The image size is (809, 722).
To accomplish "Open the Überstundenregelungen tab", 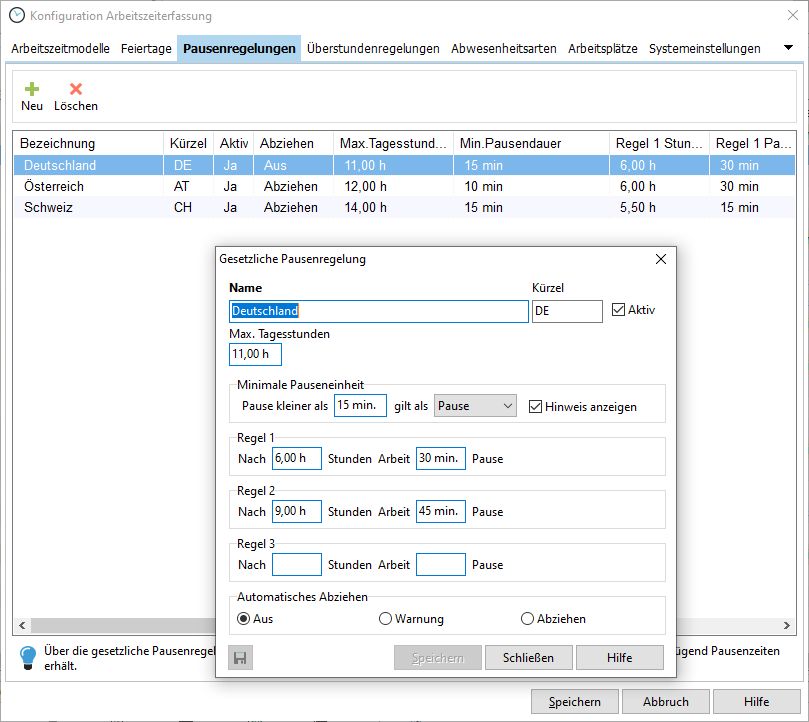I will 373,48.
